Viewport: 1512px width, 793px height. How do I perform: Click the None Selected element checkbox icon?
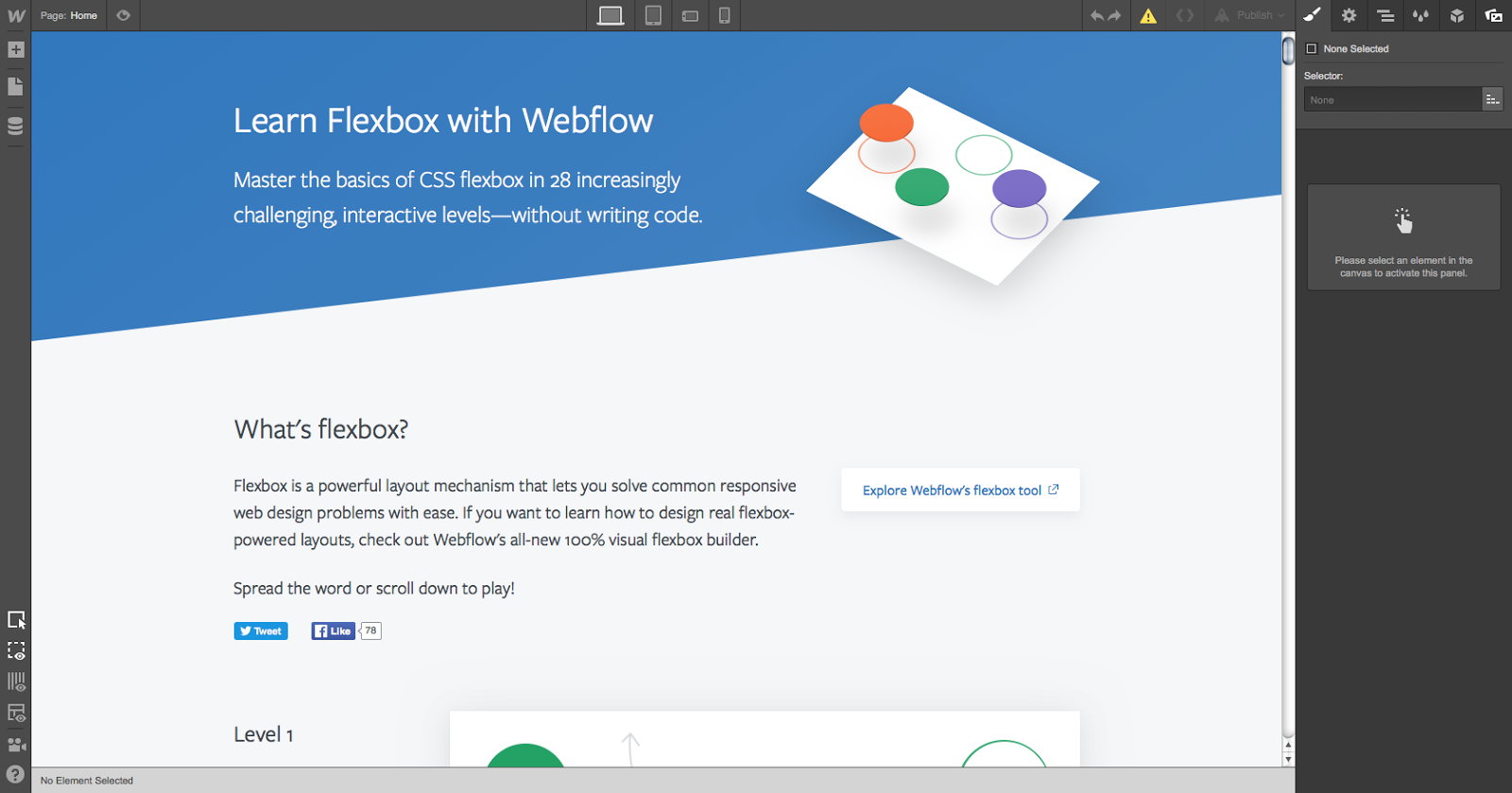(1311, 49)
